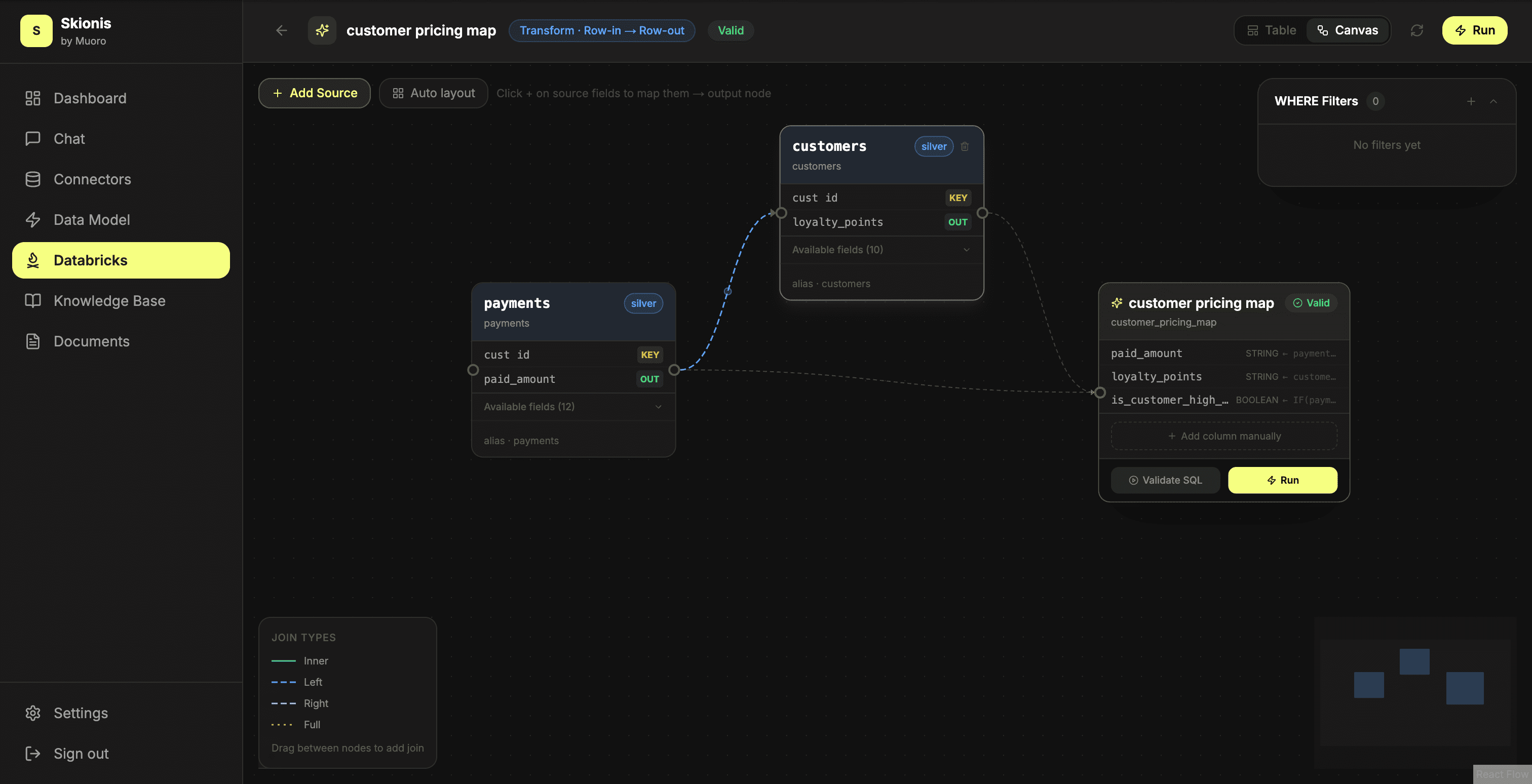Click sparkle icon on customer pricing map node
Screen dimensions: 1532x784
[x=1117, y=303]
